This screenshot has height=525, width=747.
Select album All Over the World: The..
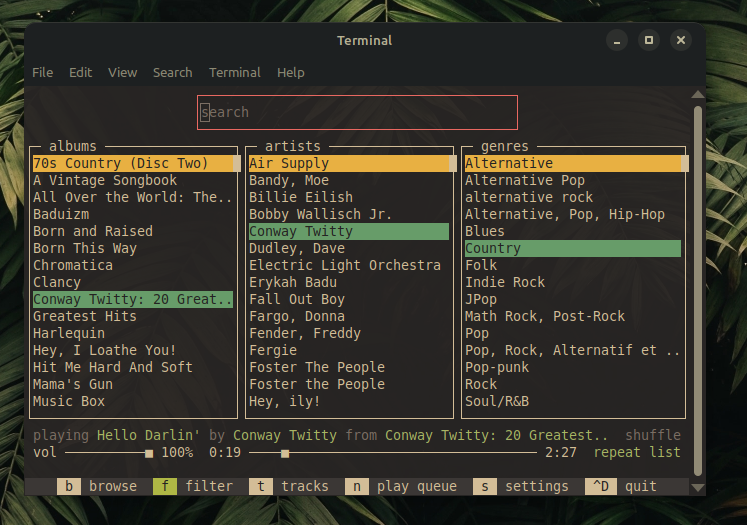coord(133,197)
